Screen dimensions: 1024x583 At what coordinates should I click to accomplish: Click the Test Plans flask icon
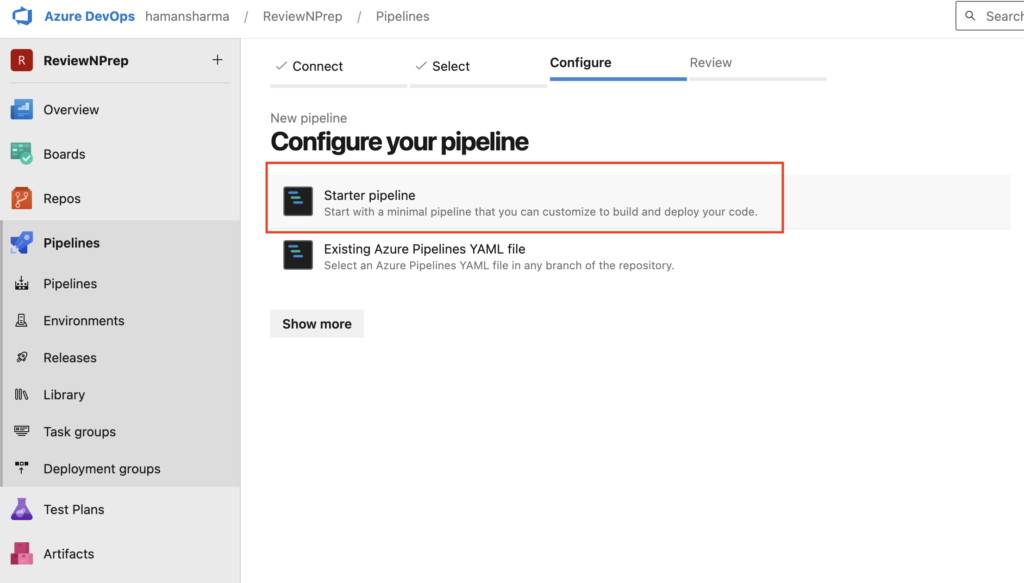(22, 509)
